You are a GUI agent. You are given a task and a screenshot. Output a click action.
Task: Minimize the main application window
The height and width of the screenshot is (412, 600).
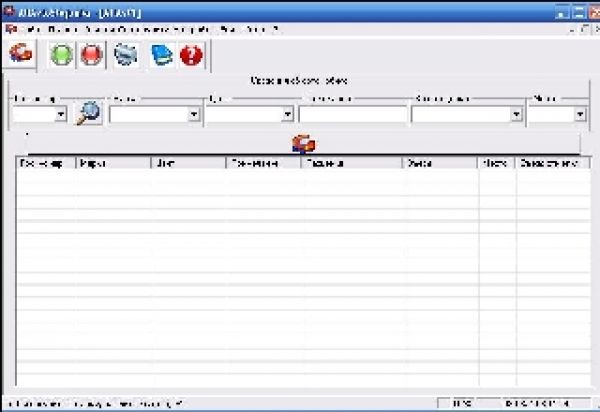[562, 12]
